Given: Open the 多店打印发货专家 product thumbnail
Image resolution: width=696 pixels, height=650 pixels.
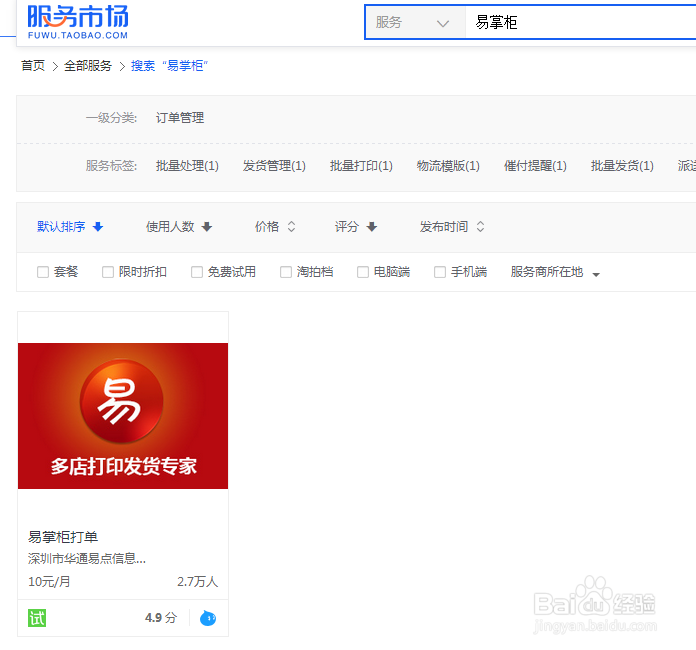Looking at the screenshot, I should click(123, 416).
